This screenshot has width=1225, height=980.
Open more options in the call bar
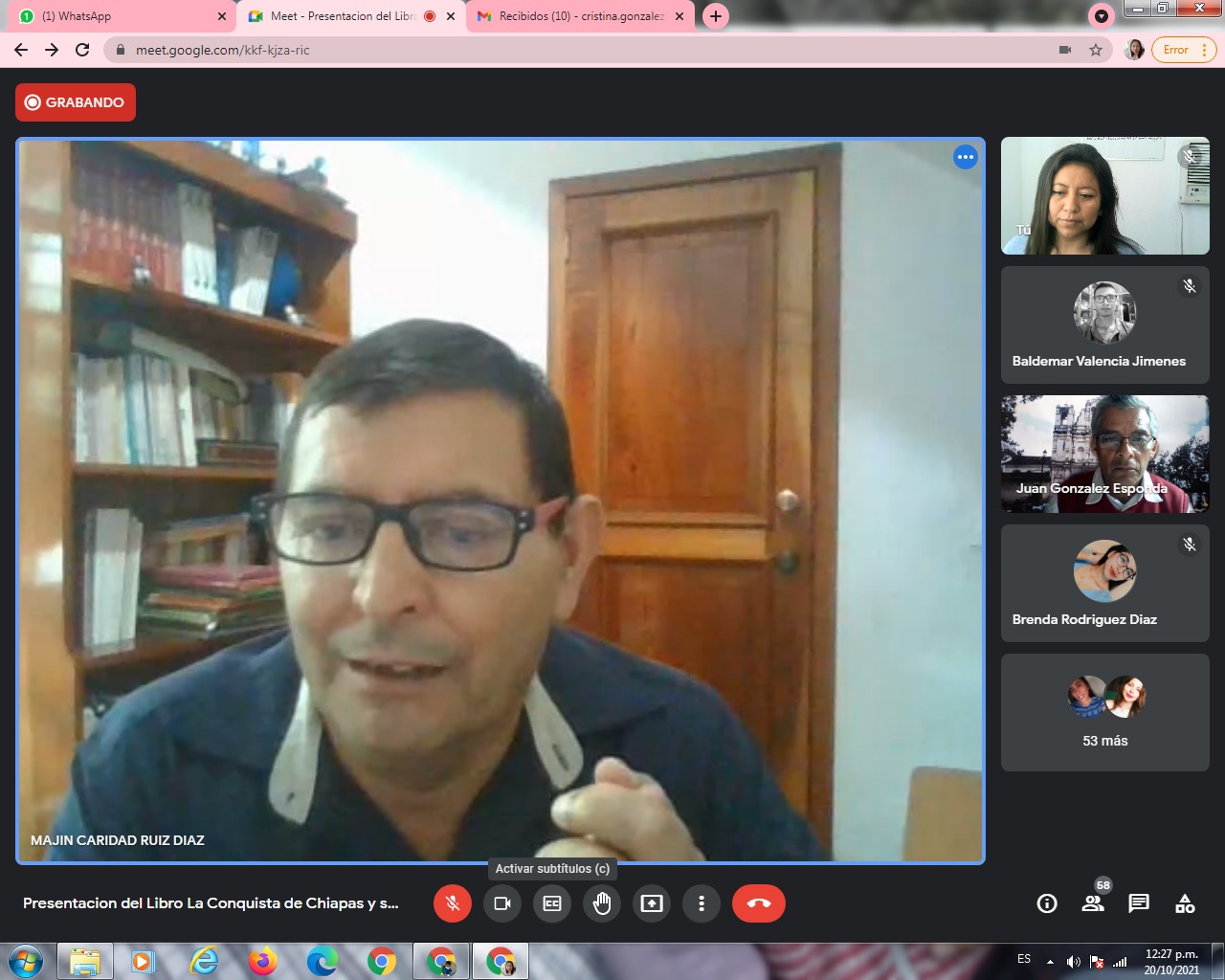702,903
